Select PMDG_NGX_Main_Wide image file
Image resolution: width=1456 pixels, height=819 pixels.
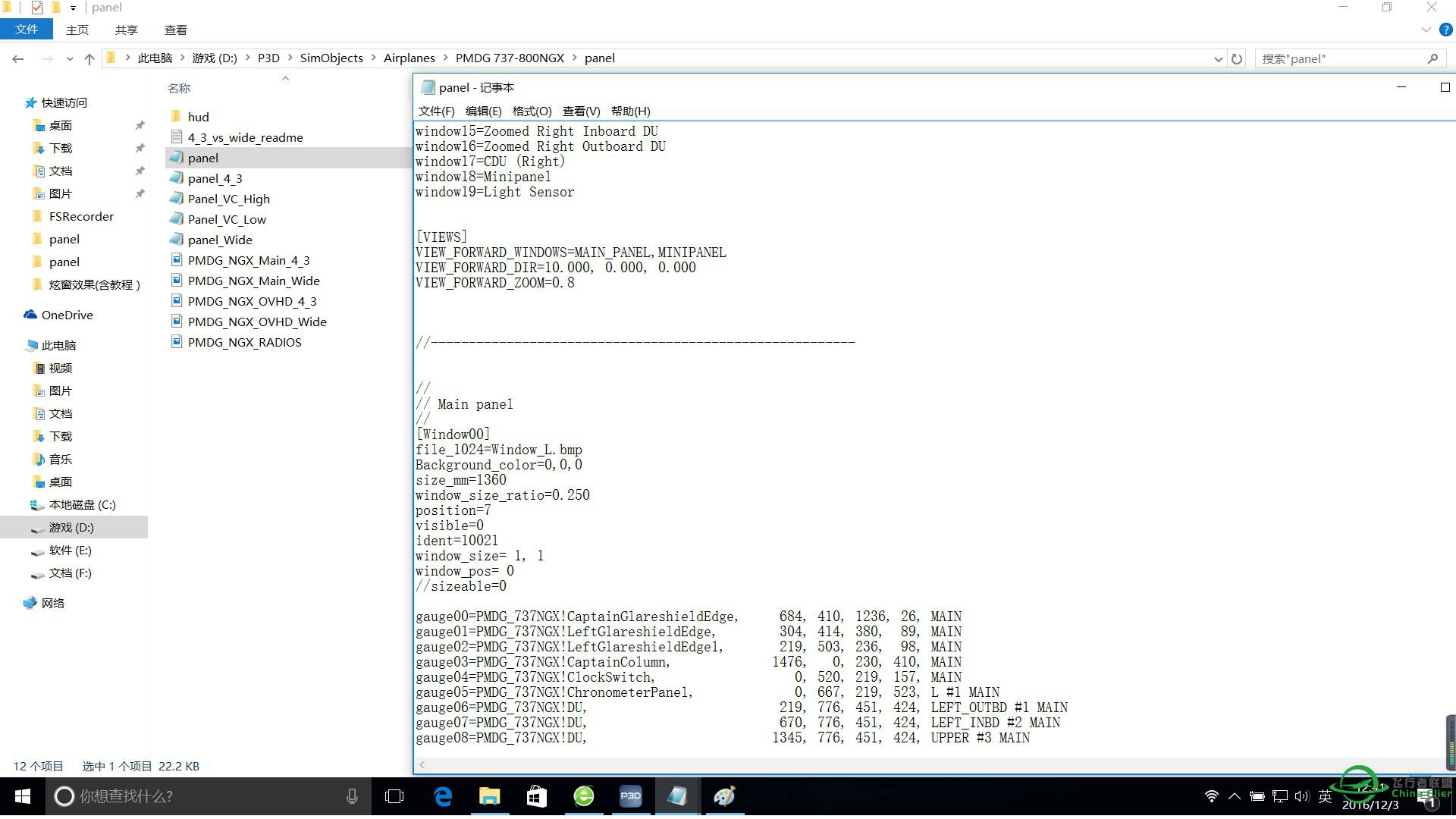pos(253,281)
